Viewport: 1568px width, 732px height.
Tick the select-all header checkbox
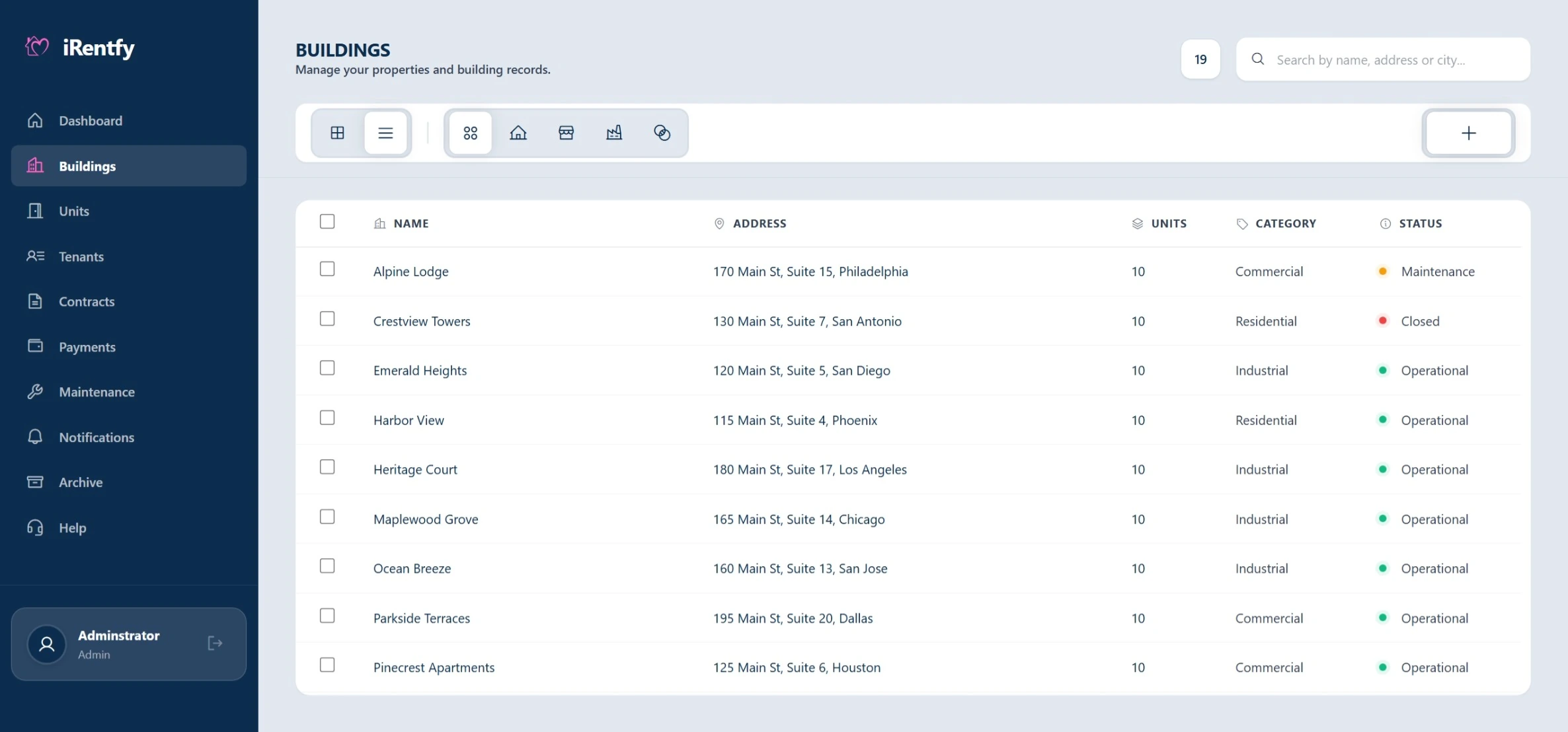tap(327, 221)
